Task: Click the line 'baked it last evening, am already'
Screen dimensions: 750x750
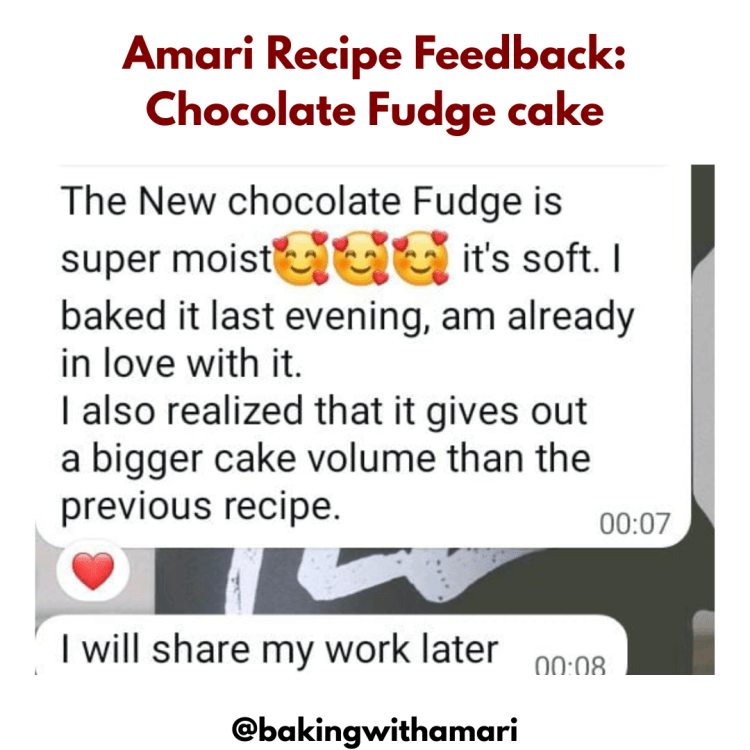Action: pos(347,317)
